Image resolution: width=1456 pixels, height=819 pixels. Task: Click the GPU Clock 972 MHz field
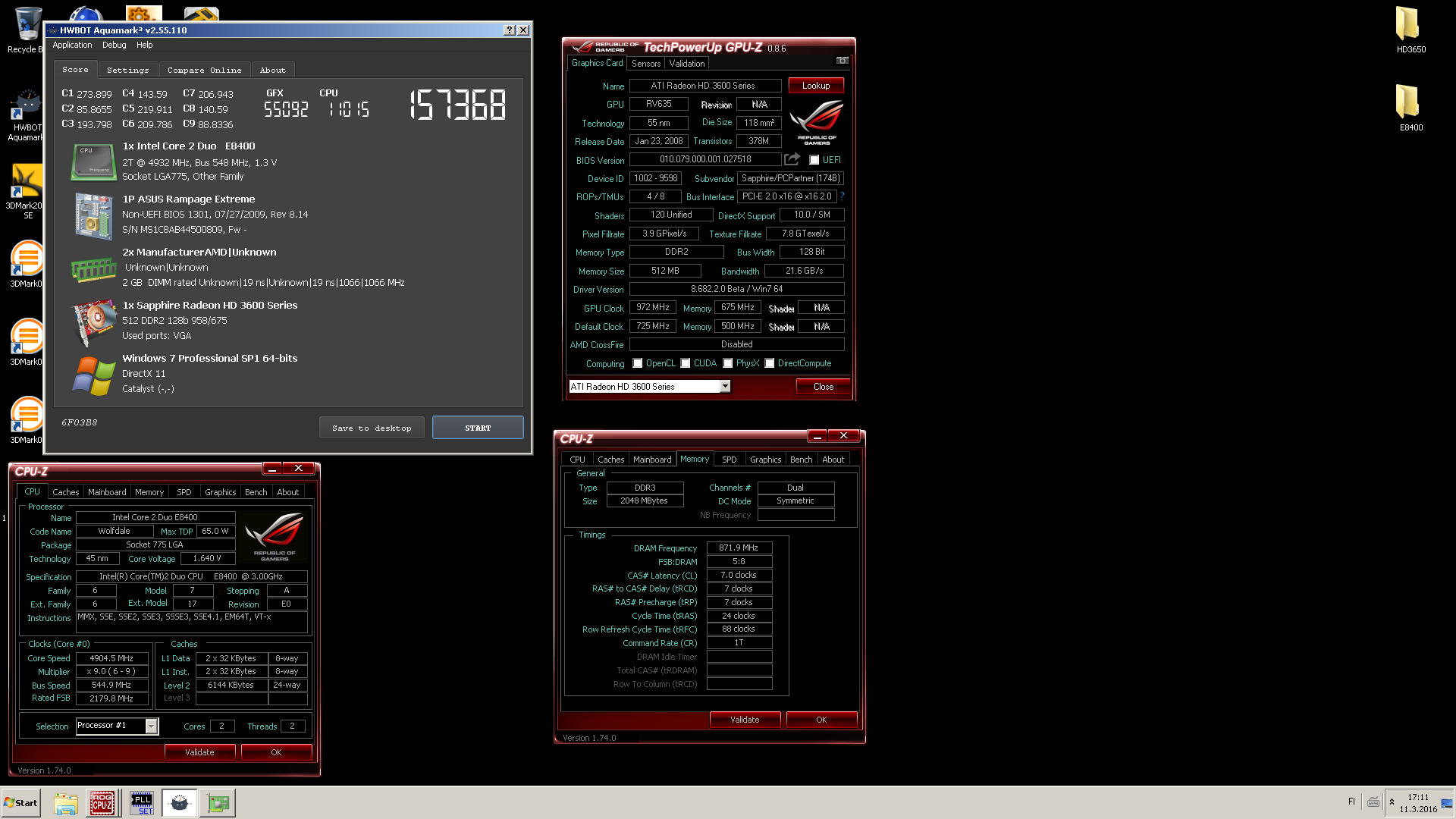[653, 307]
